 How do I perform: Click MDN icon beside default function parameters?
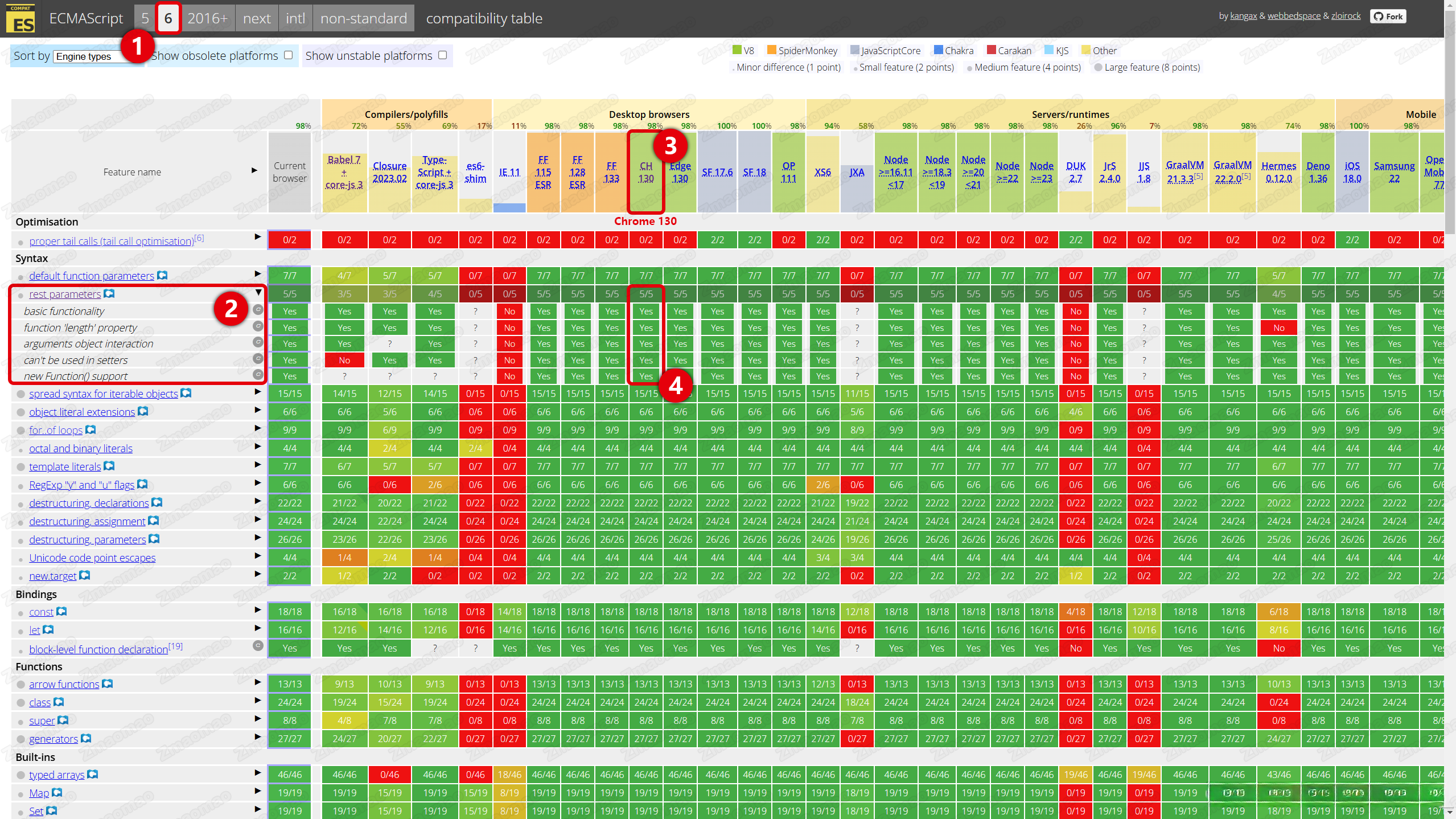tap(162, 276)
